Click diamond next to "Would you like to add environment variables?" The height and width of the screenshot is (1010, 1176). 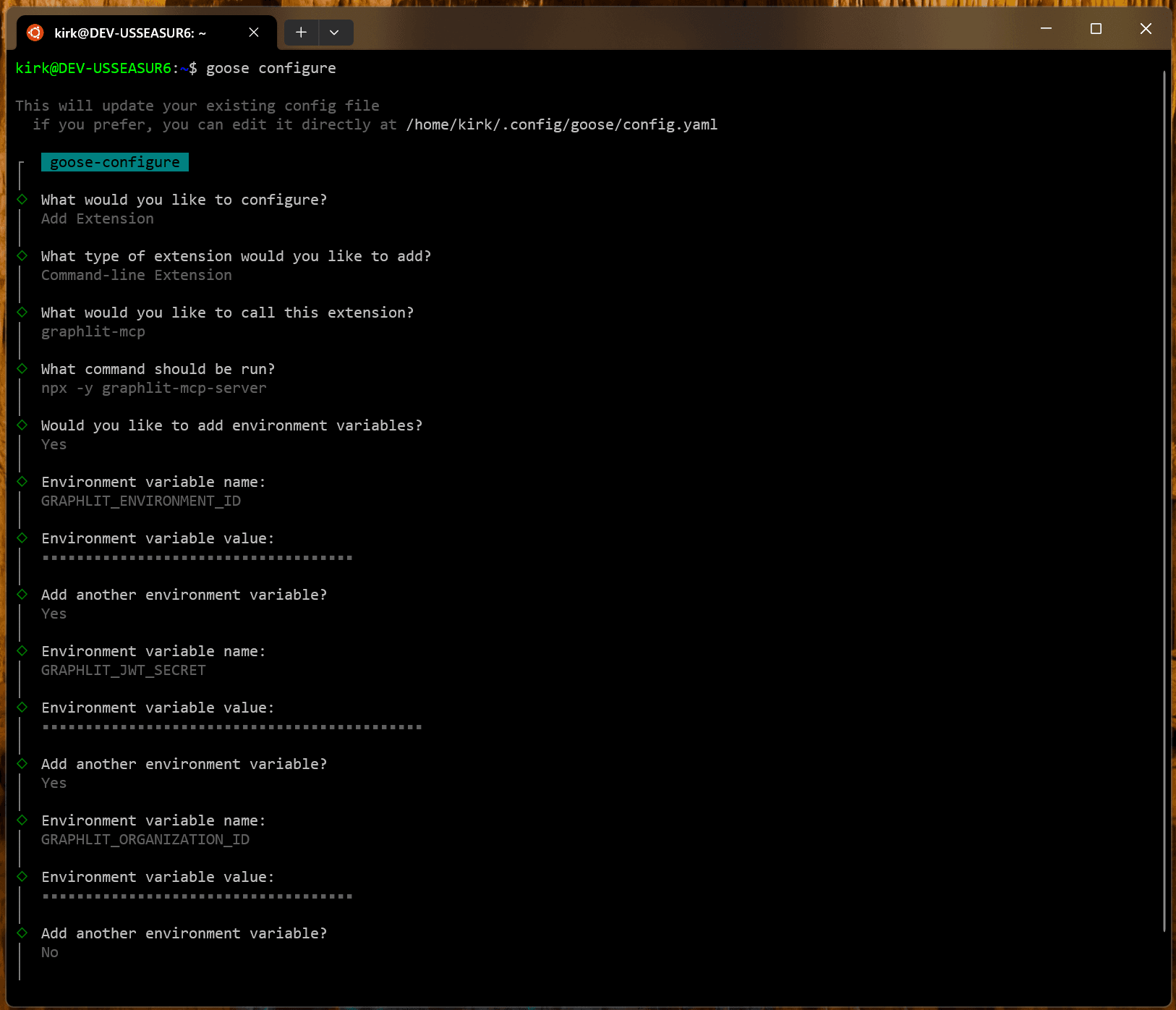(x=22, y=425)
